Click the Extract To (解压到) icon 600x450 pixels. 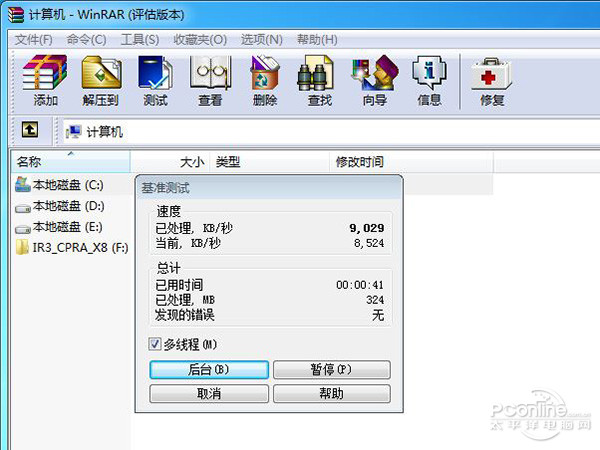coord(101,73)
